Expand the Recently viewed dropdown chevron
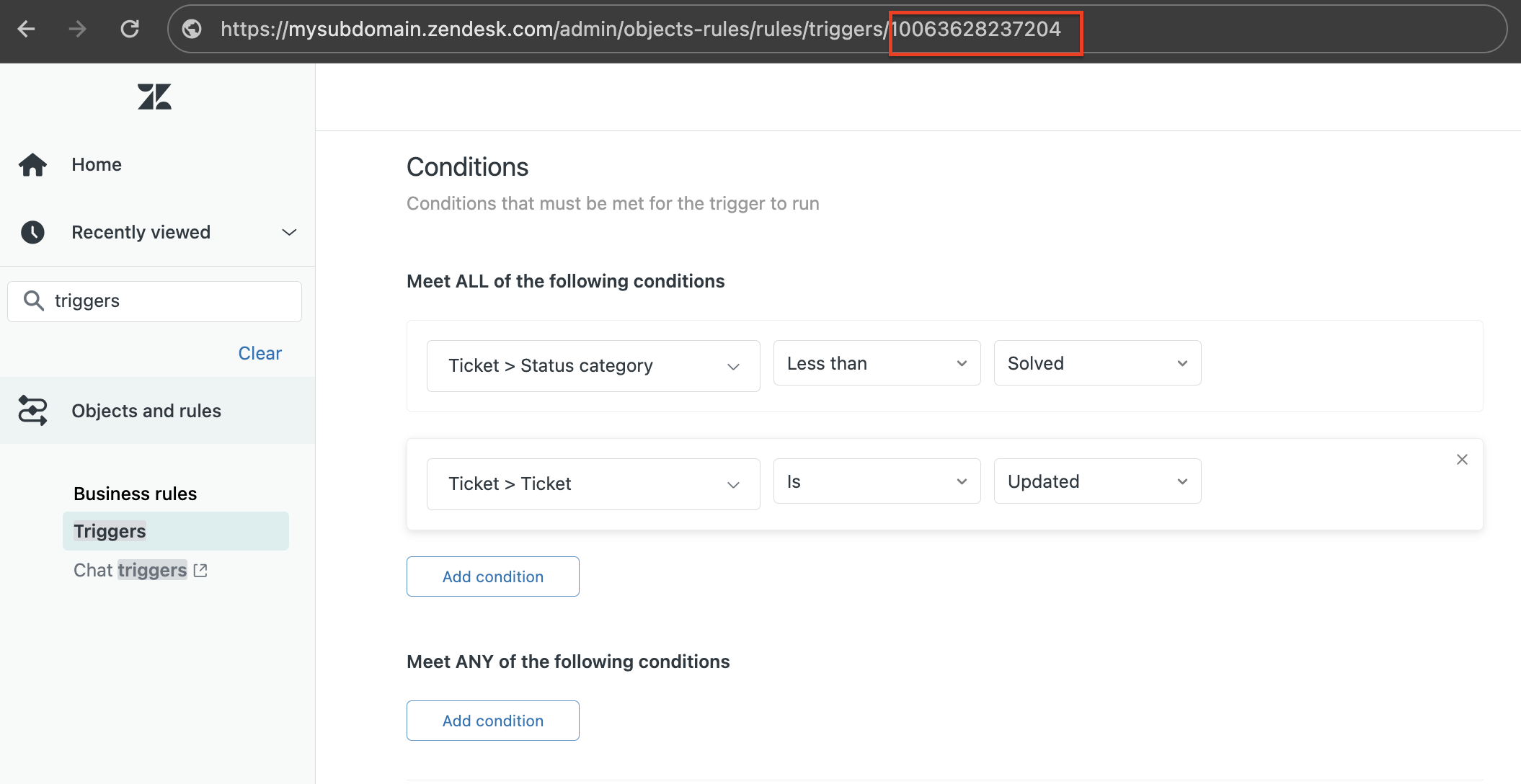 tap(290, 232)
